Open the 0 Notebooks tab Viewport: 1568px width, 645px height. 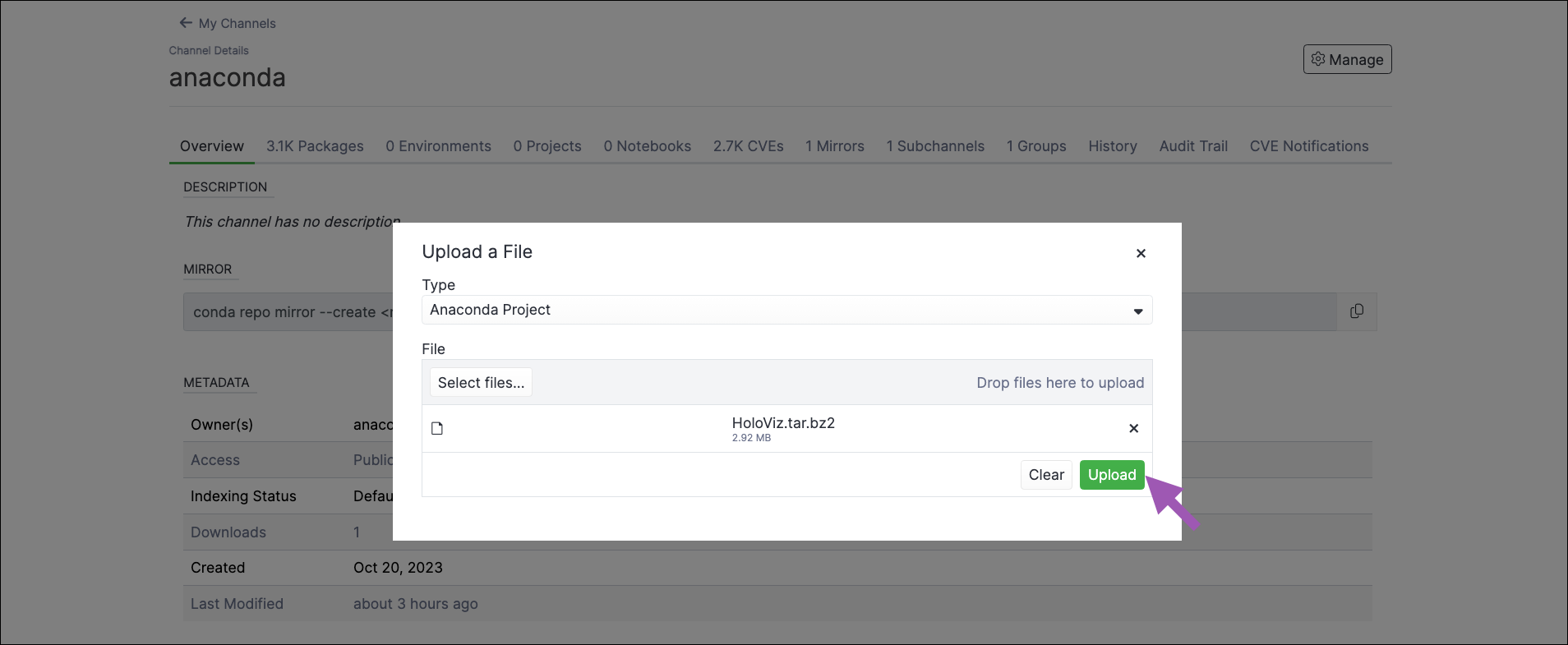pyautogui.click(x=647, y=146)
